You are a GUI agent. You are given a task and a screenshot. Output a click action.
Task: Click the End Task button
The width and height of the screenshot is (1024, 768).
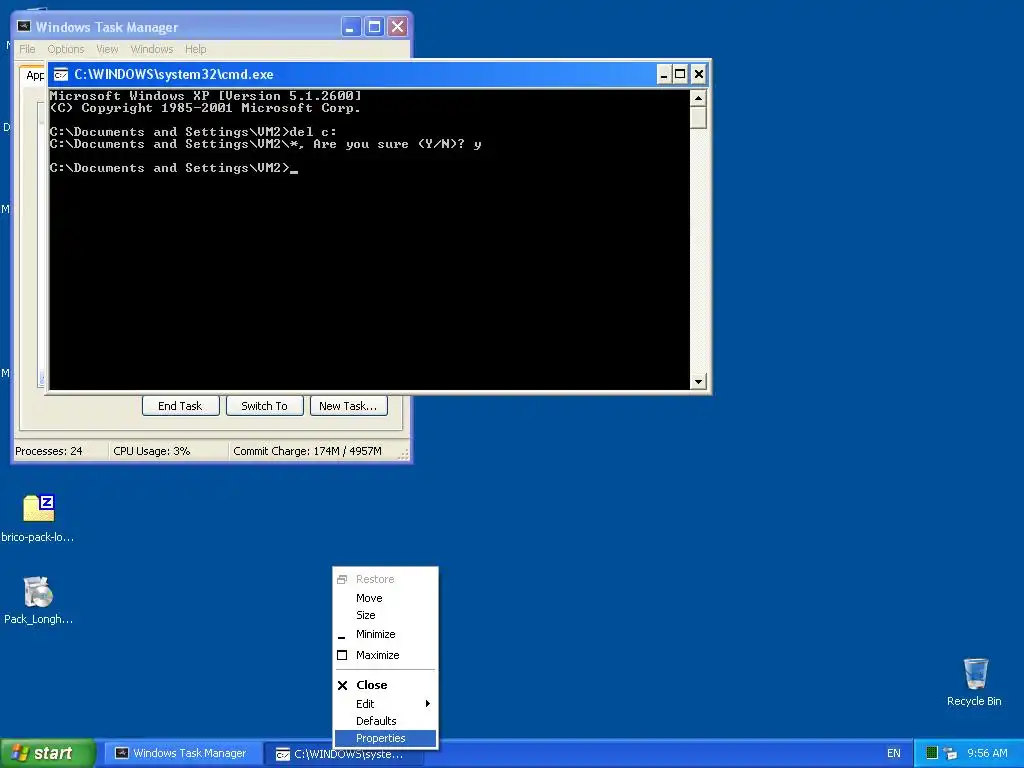(180, 406)
